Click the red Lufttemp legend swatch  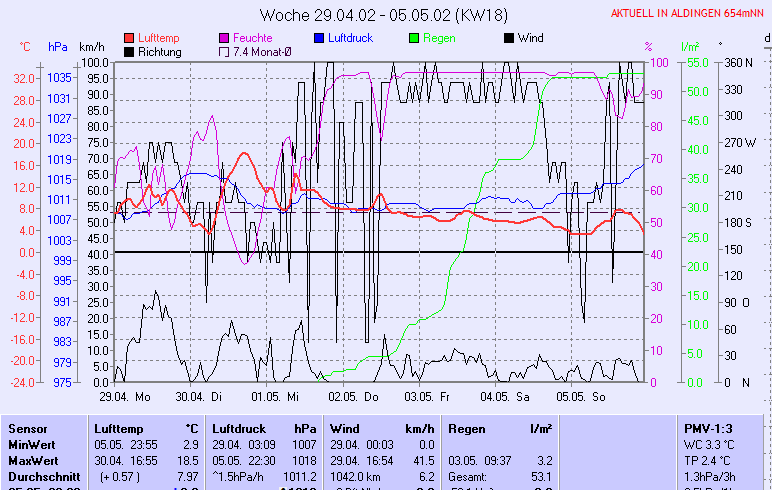pyautogui.click(x=129, y=38)
